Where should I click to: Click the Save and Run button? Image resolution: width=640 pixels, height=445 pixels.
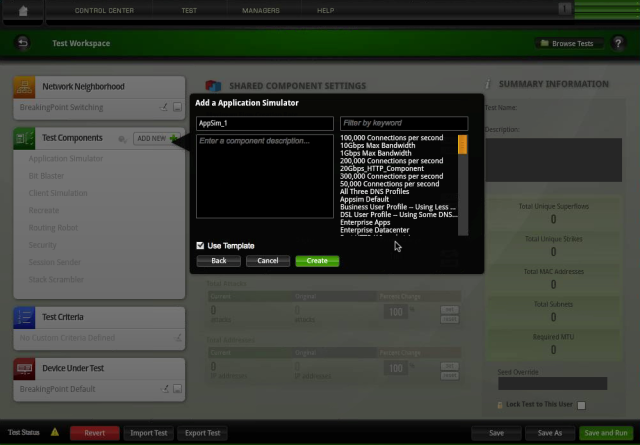tap(606, 433)
